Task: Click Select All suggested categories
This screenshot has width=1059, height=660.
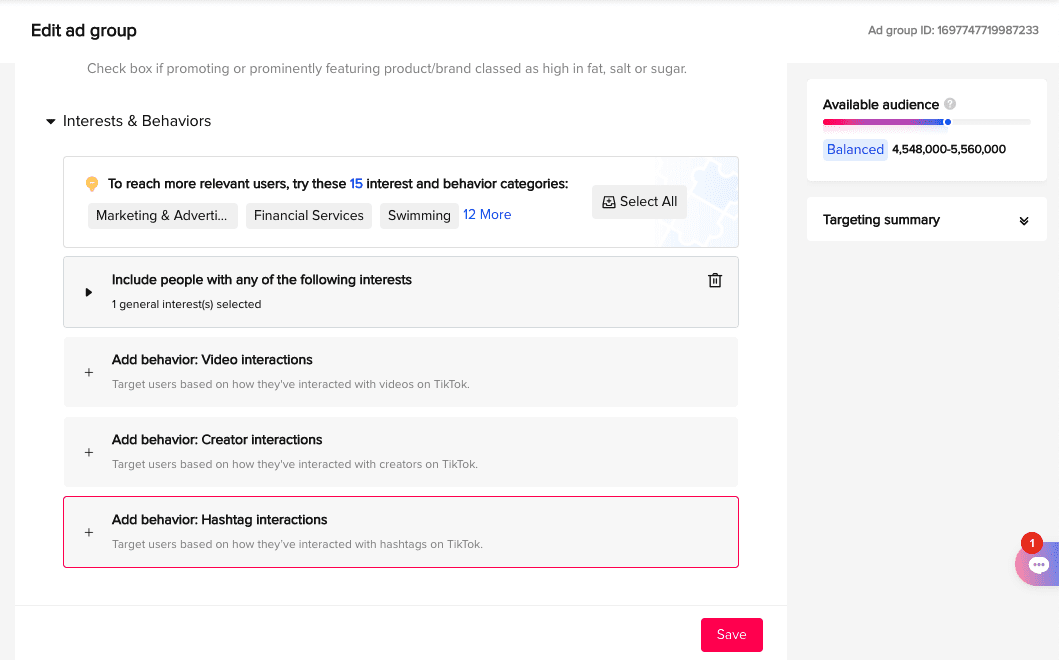Action: tap(639, 202)
